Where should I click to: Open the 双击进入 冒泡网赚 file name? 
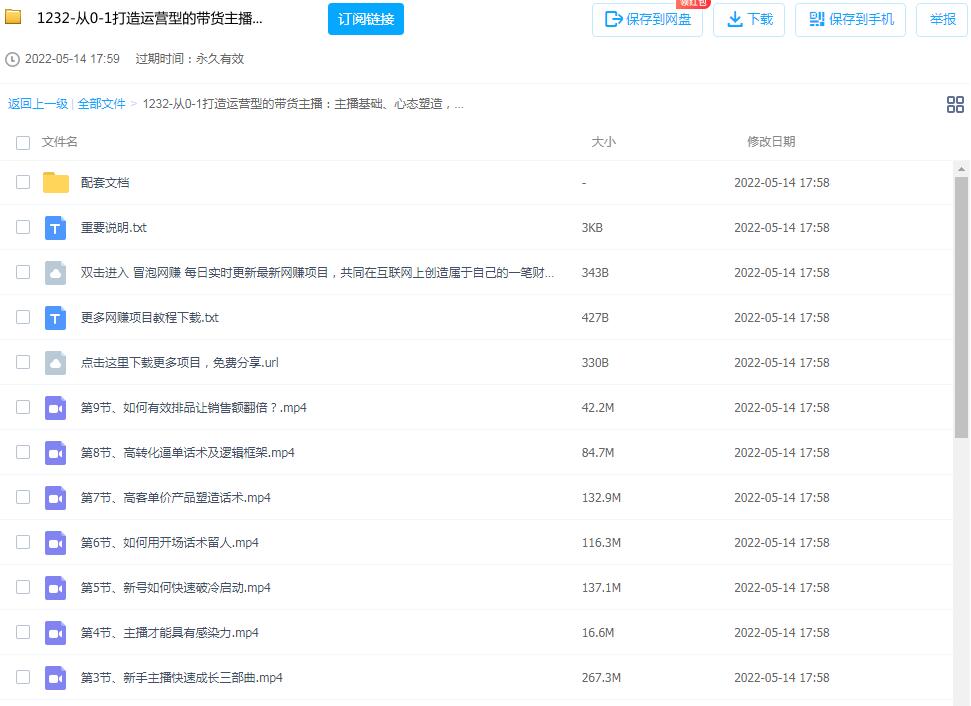coord(317,273)
